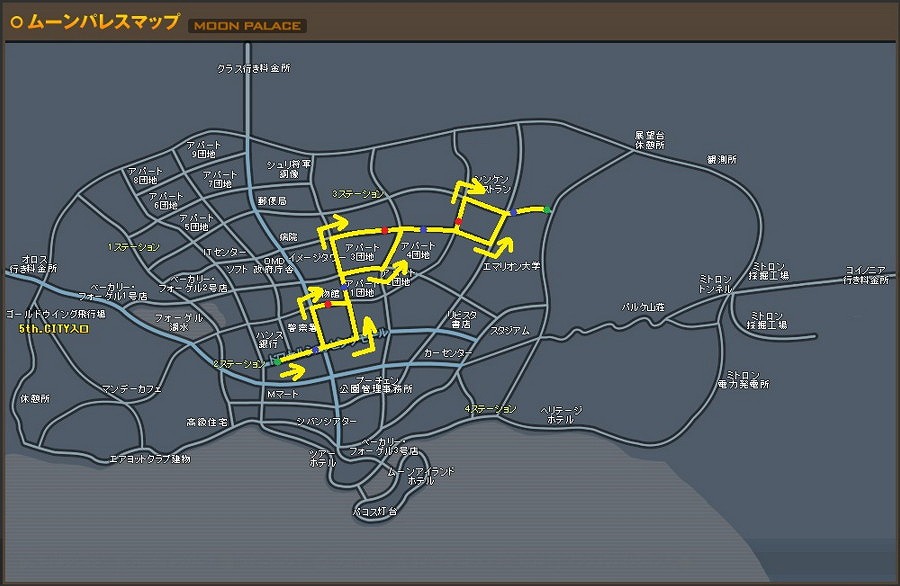This screenshot has height=586, width=900.
Task: Select ミトロントンネル tunnel location
Action: (x=715, y=282)
